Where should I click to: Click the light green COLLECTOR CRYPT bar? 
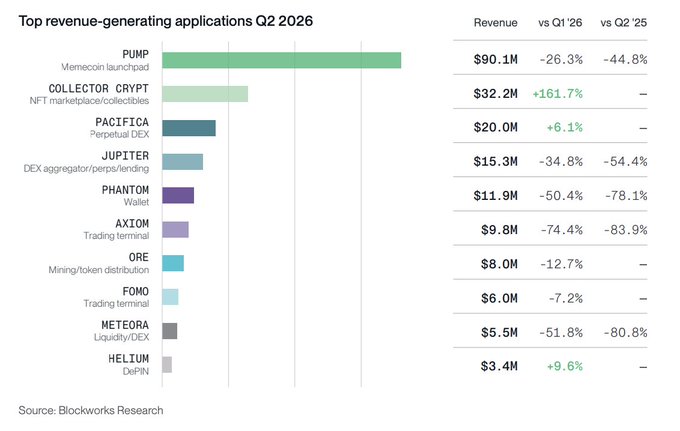coord(205,94)
